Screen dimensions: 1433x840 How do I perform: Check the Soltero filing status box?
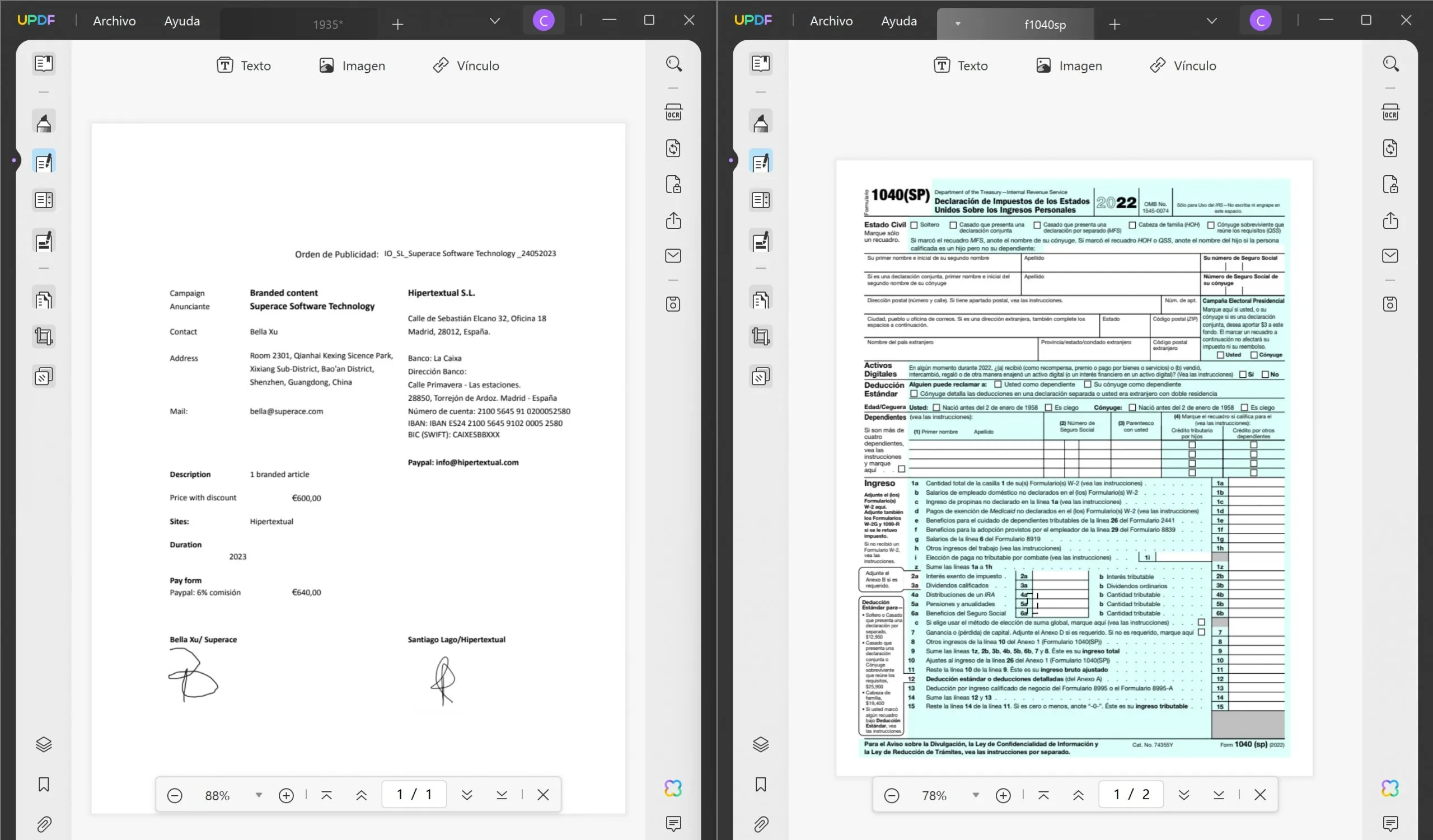[x=914, y=225]
